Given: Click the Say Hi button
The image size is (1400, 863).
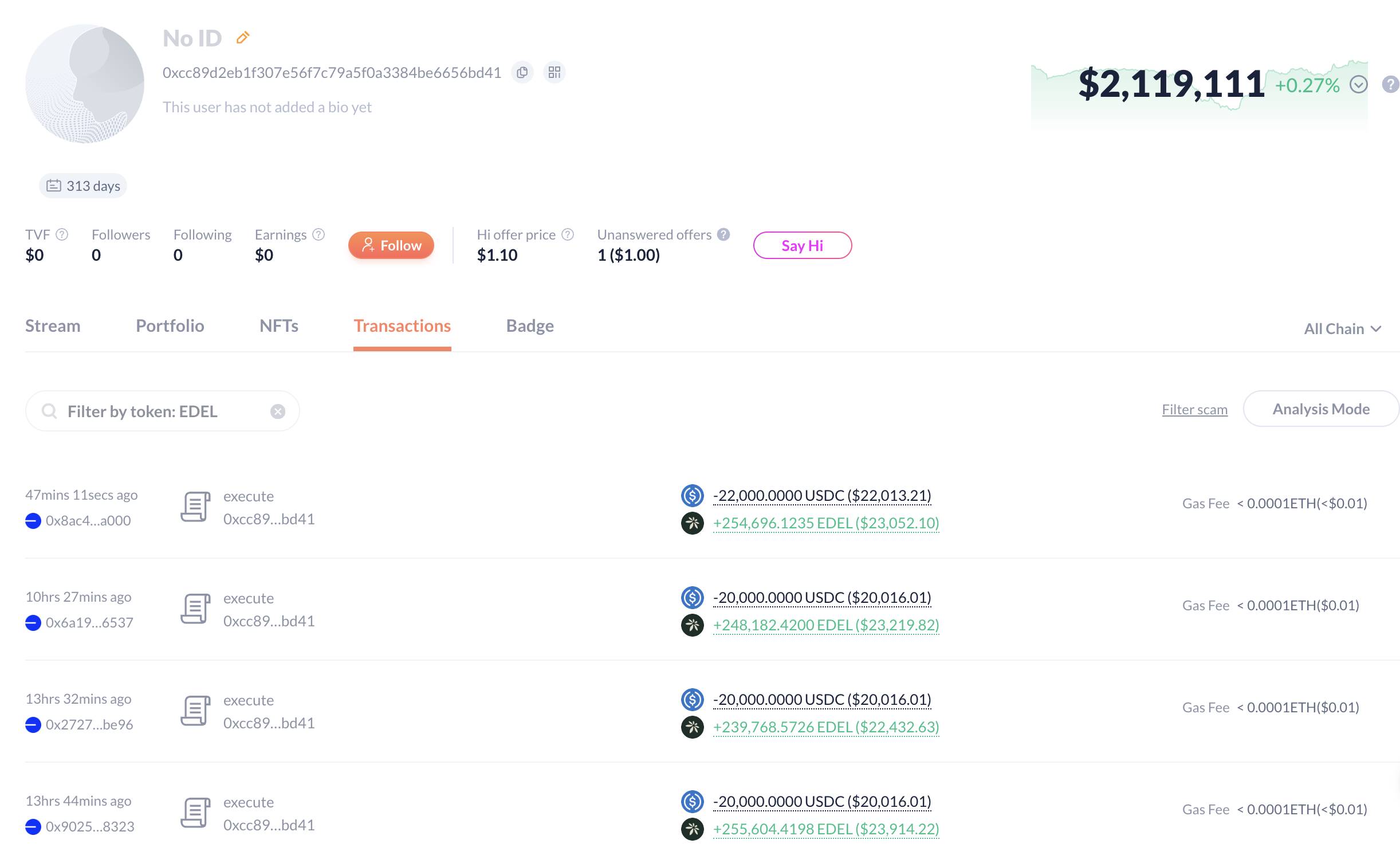Looking at the screenshot, I should (x=802, y=246).
